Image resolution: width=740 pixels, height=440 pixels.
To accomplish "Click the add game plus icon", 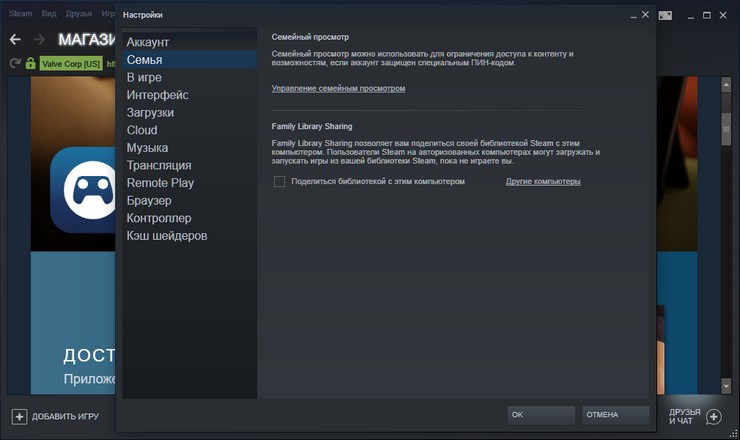I will click(19, 416).
